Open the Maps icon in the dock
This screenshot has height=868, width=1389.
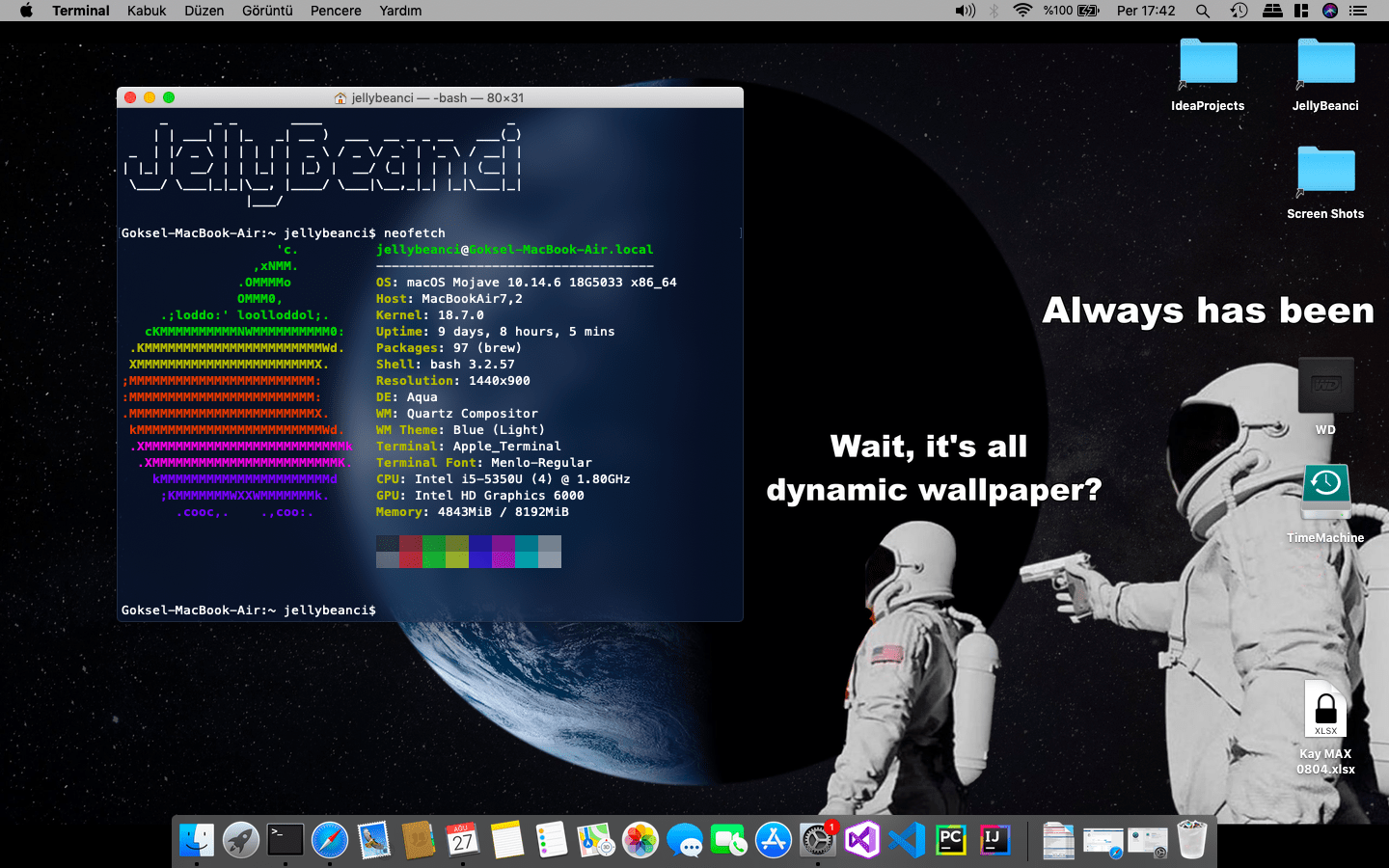[x=596, y=840]
